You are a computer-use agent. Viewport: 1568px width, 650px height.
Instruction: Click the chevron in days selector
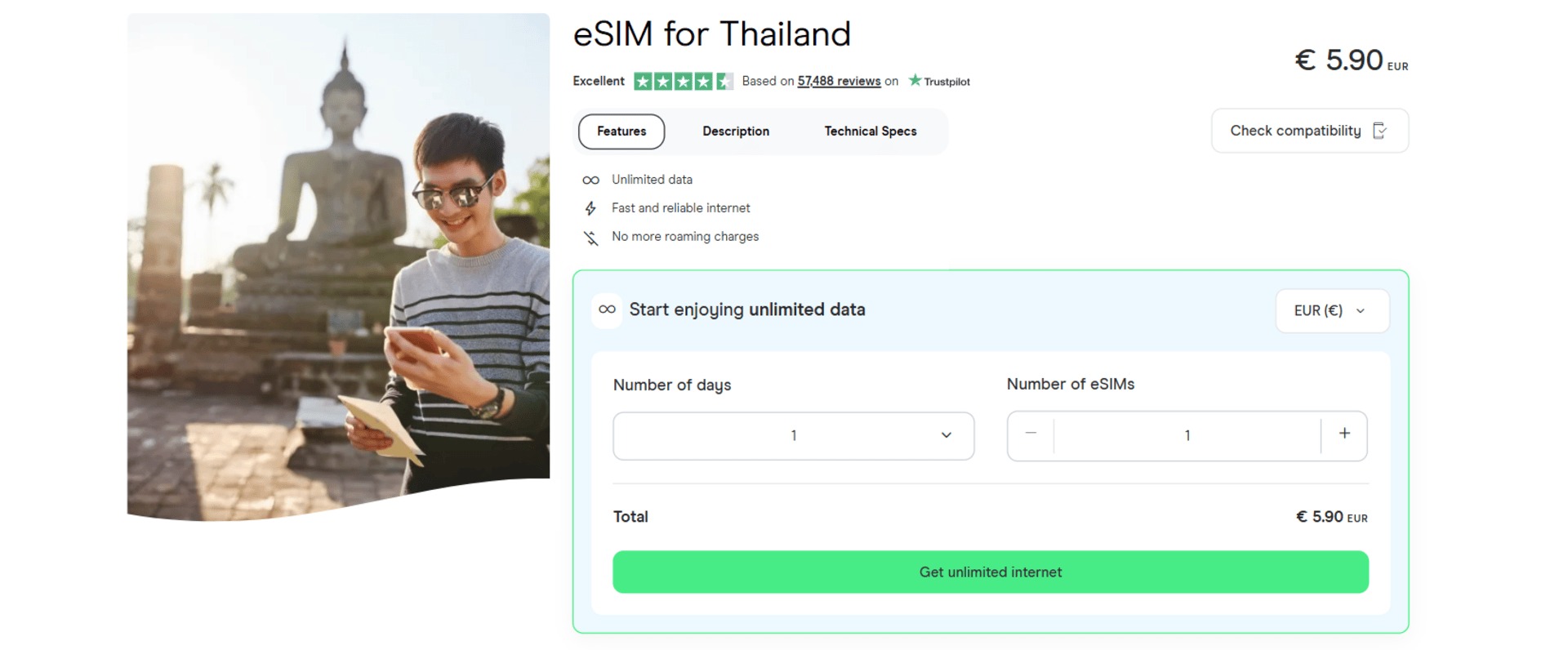947,435
